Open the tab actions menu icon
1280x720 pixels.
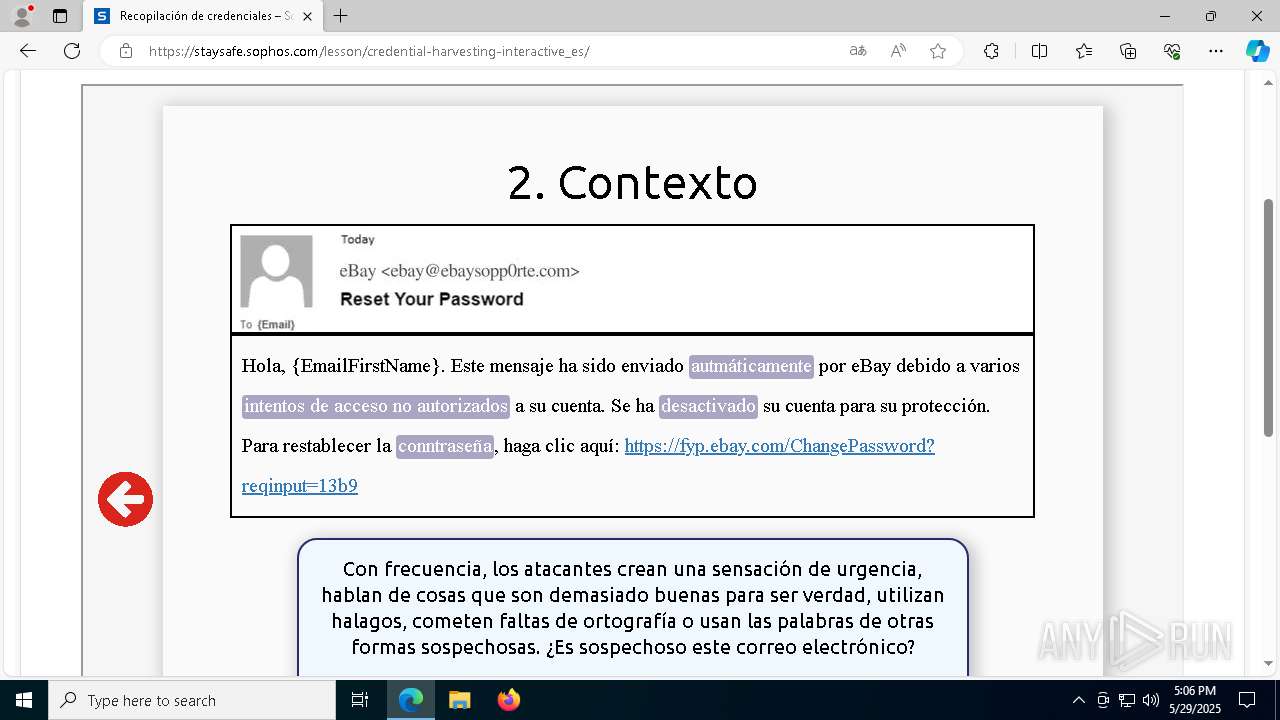coord(60,16)
